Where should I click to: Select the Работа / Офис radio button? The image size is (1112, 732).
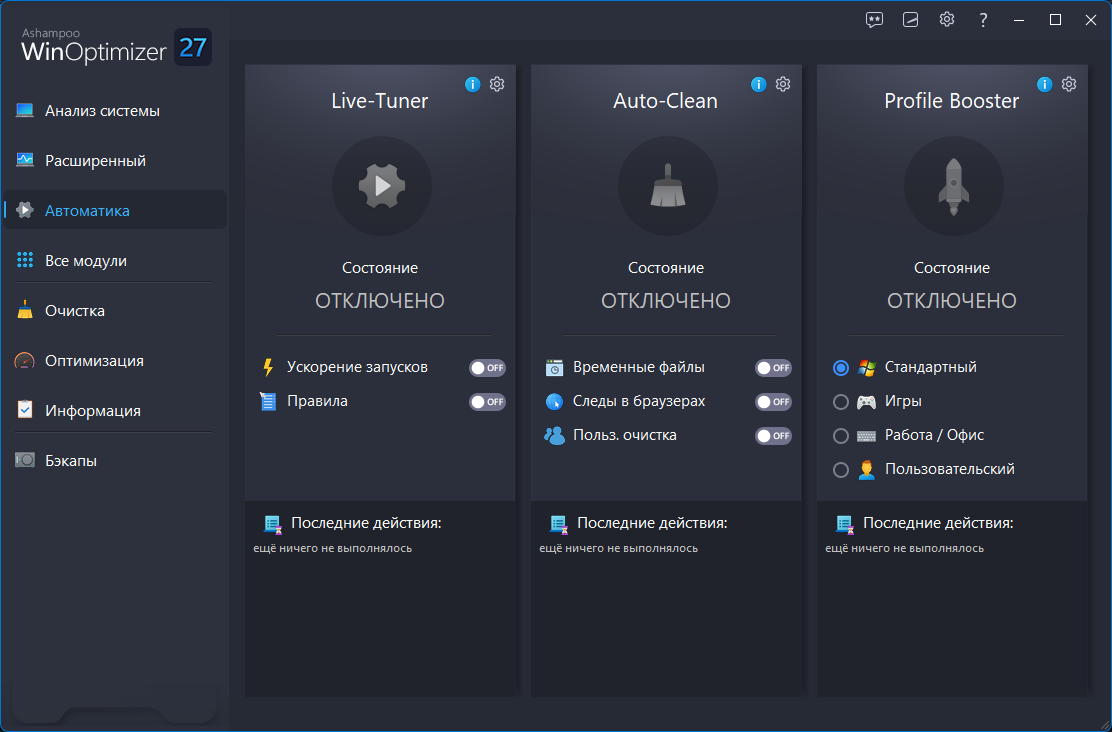click(x=840, y=436)
